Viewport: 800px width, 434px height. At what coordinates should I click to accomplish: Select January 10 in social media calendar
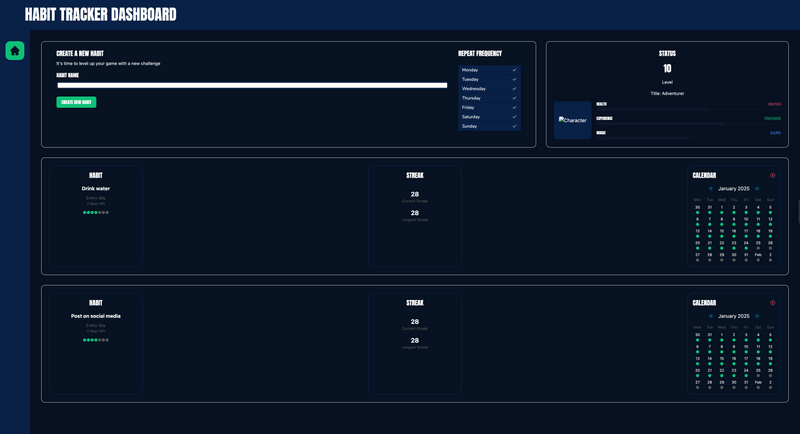pyautogui.click(x=746, y=349)
